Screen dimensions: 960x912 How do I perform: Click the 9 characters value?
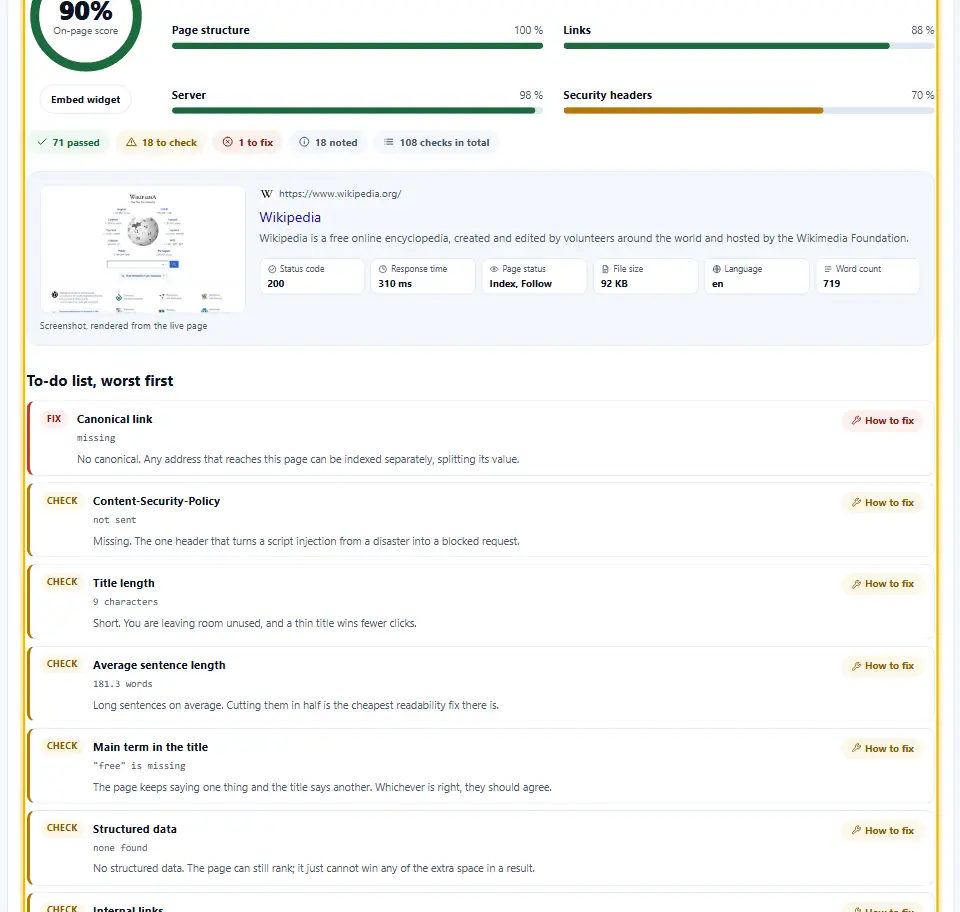pos(126,602)
